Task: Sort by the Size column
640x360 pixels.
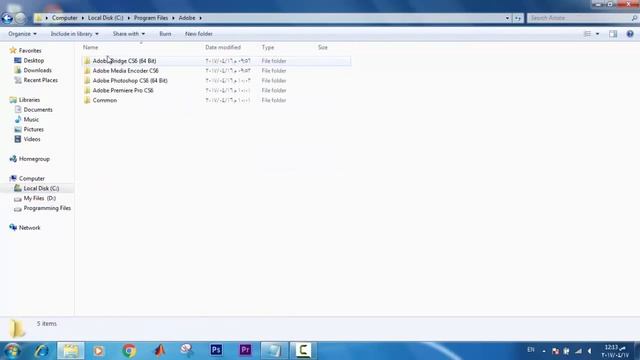Action: click(322, 47)
